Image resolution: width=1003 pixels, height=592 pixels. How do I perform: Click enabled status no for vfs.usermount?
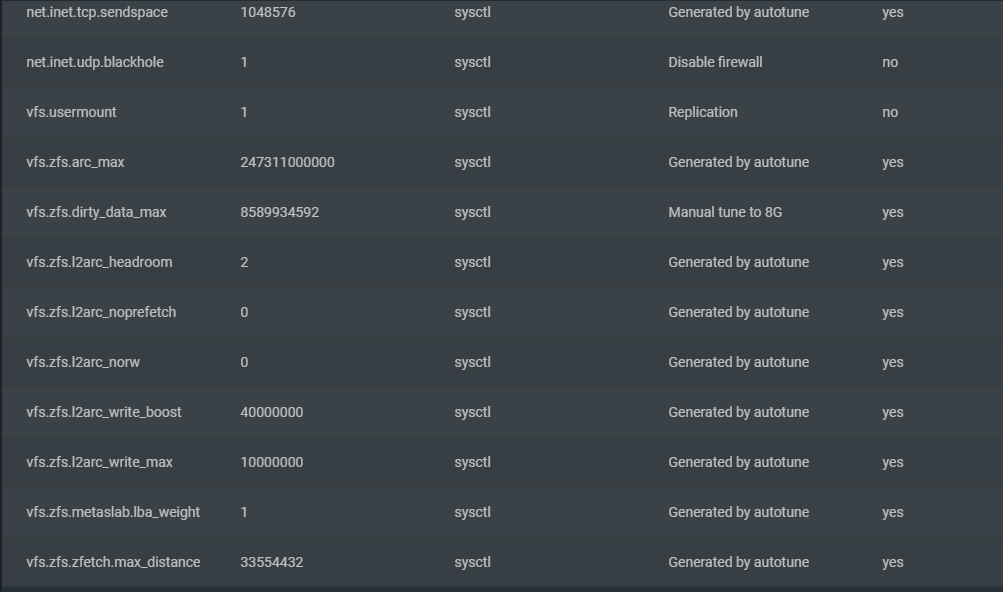[x=890, y=112]
